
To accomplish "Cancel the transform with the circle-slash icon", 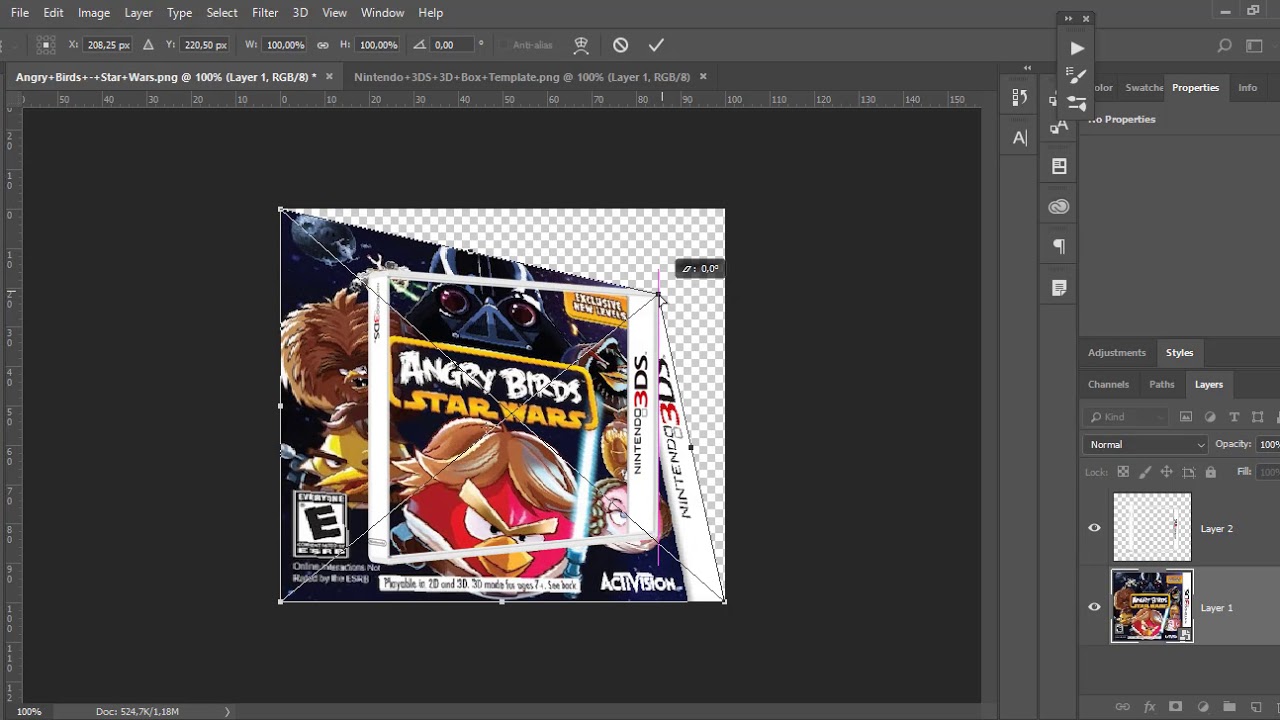I will pyautogui.click(x=620, y=45).
